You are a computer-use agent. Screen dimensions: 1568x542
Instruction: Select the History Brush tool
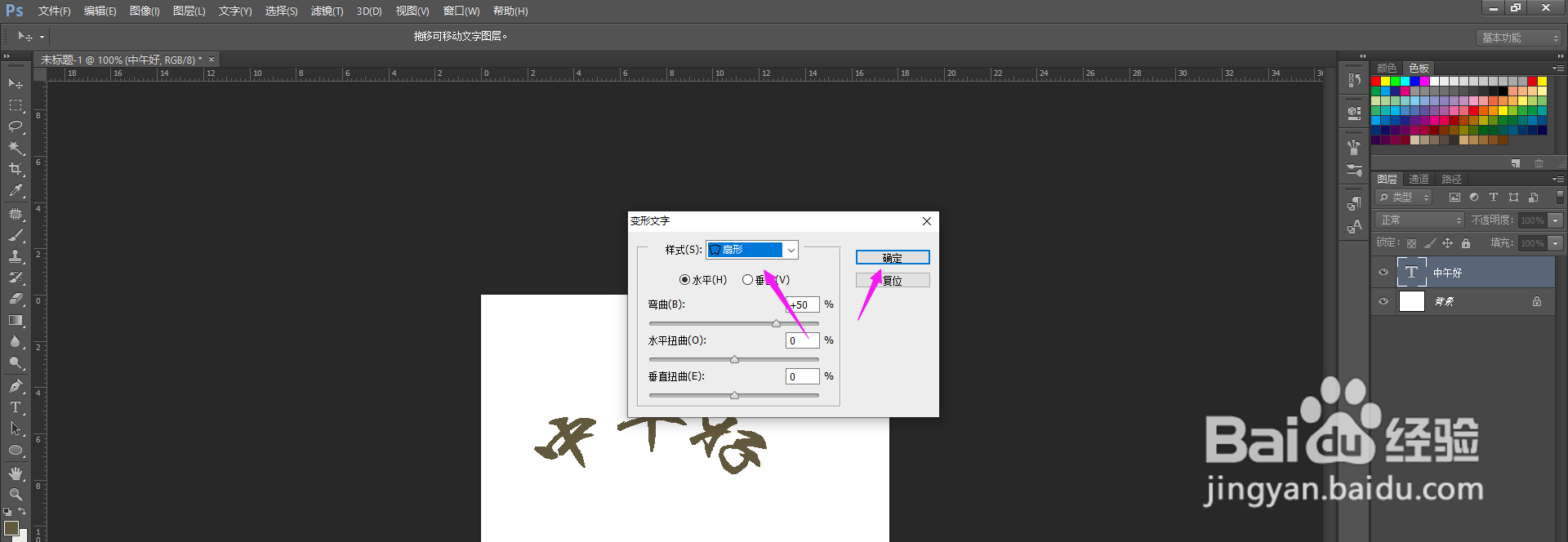pyautogui.click(x=16, y=278)
